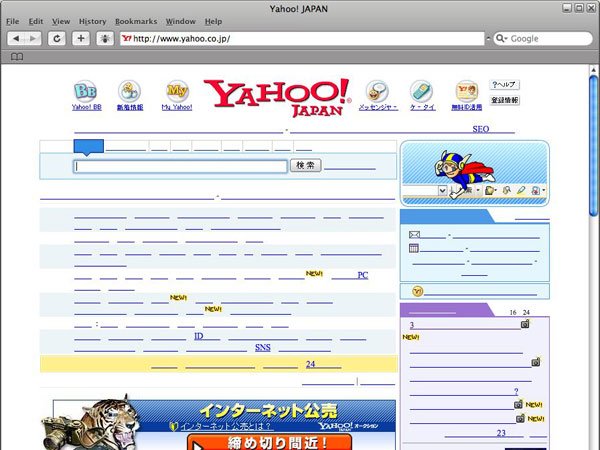Click the Yahoo! BB bubble icon

coord(85,91)
